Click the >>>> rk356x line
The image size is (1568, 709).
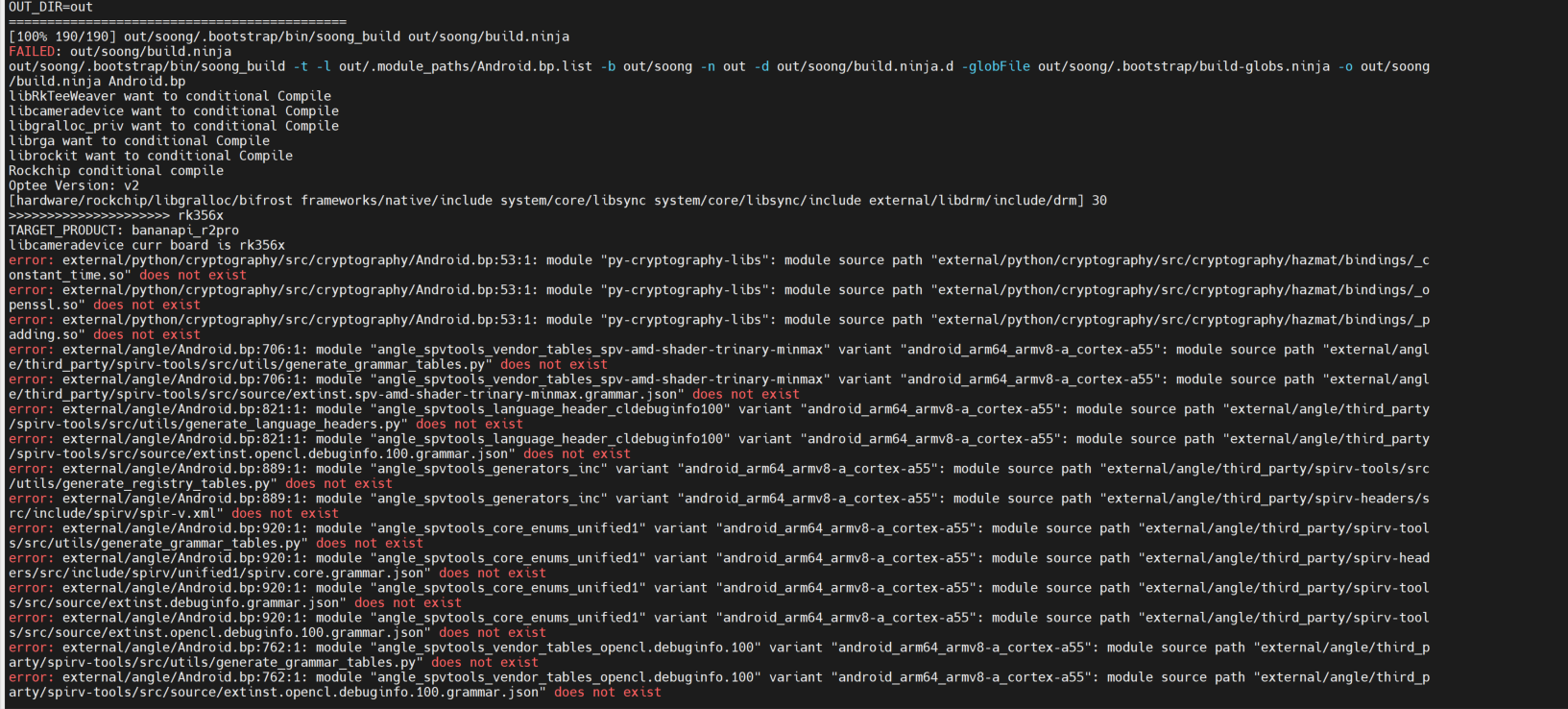pos(116,215)
